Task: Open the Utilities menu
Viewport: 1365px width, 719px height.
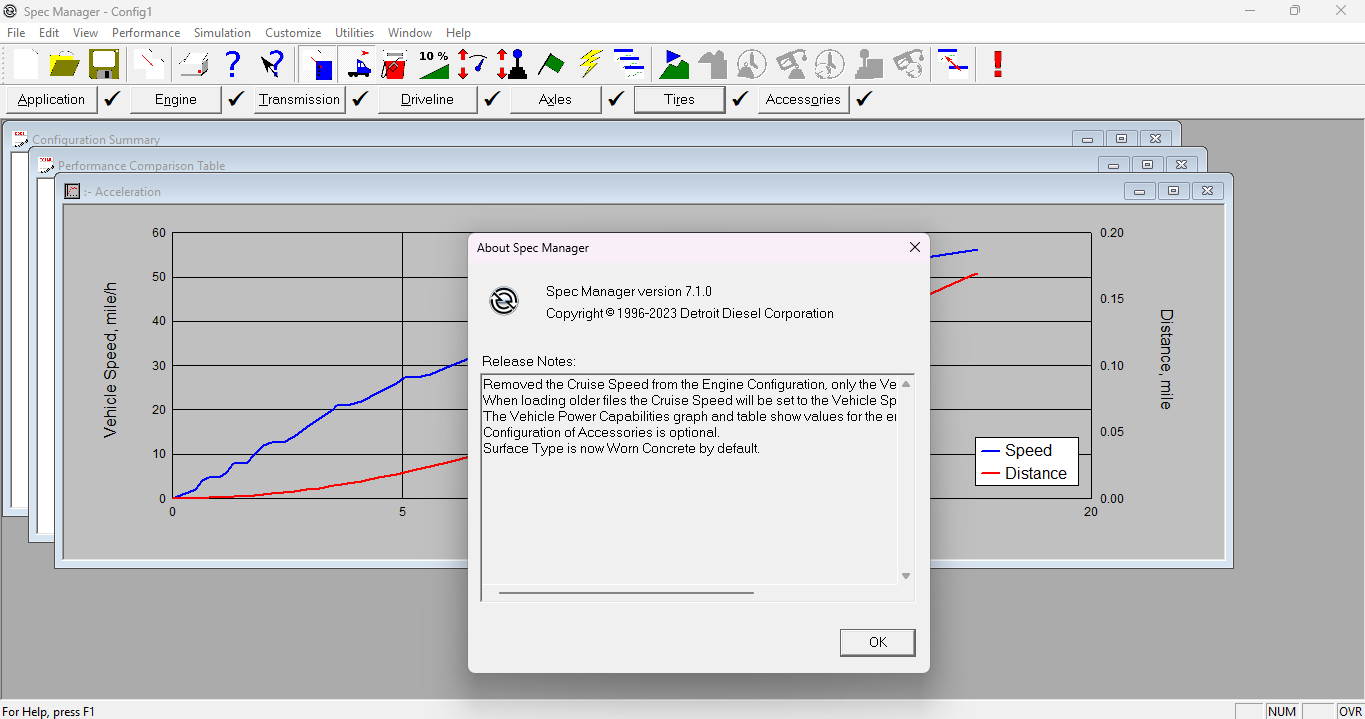Action: [354, 33]
